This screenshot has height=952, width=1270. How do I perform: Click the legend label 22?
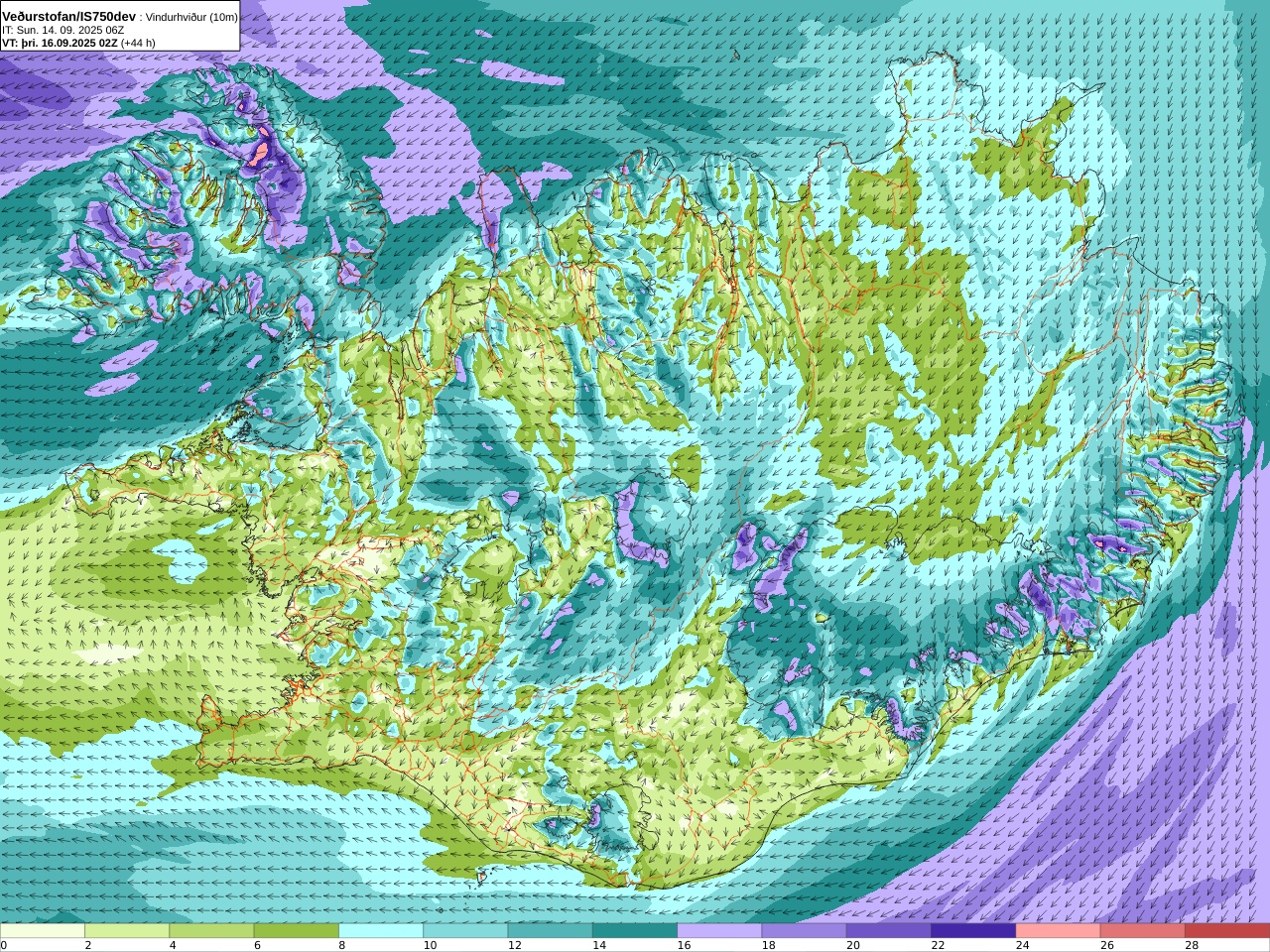(x=938, y=945)
